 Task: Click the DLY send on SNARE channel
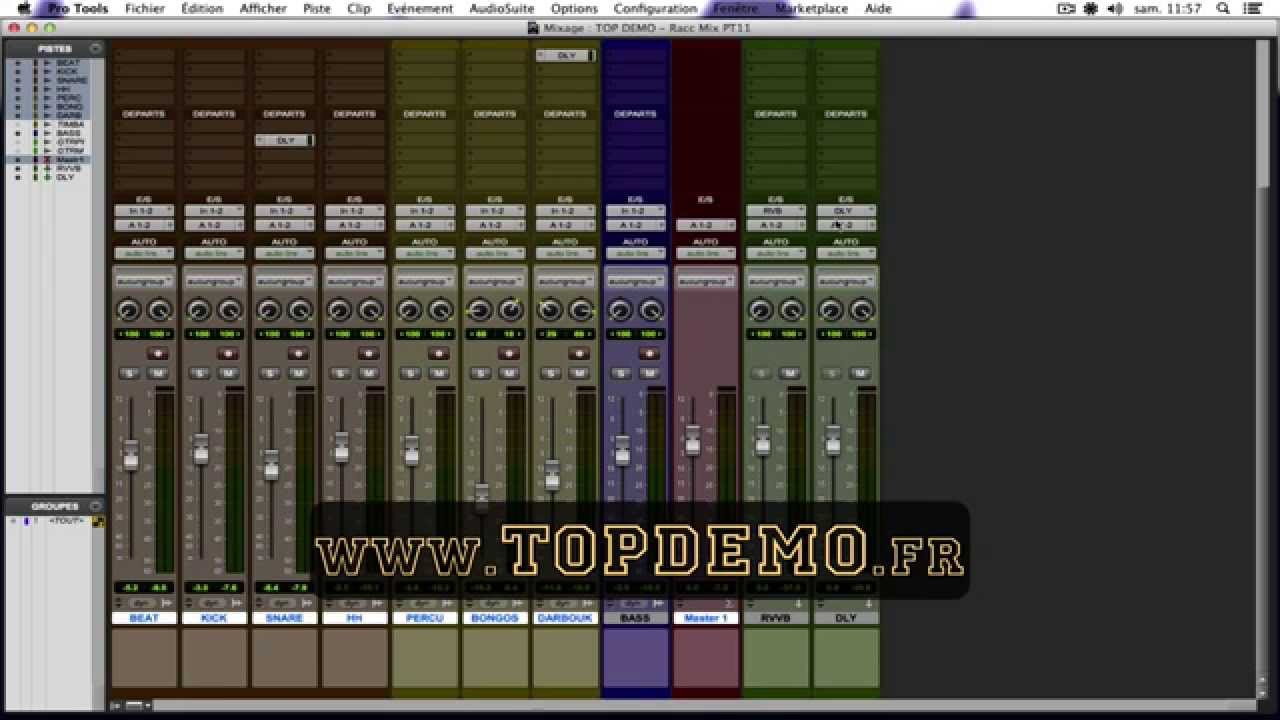point(285,140)
